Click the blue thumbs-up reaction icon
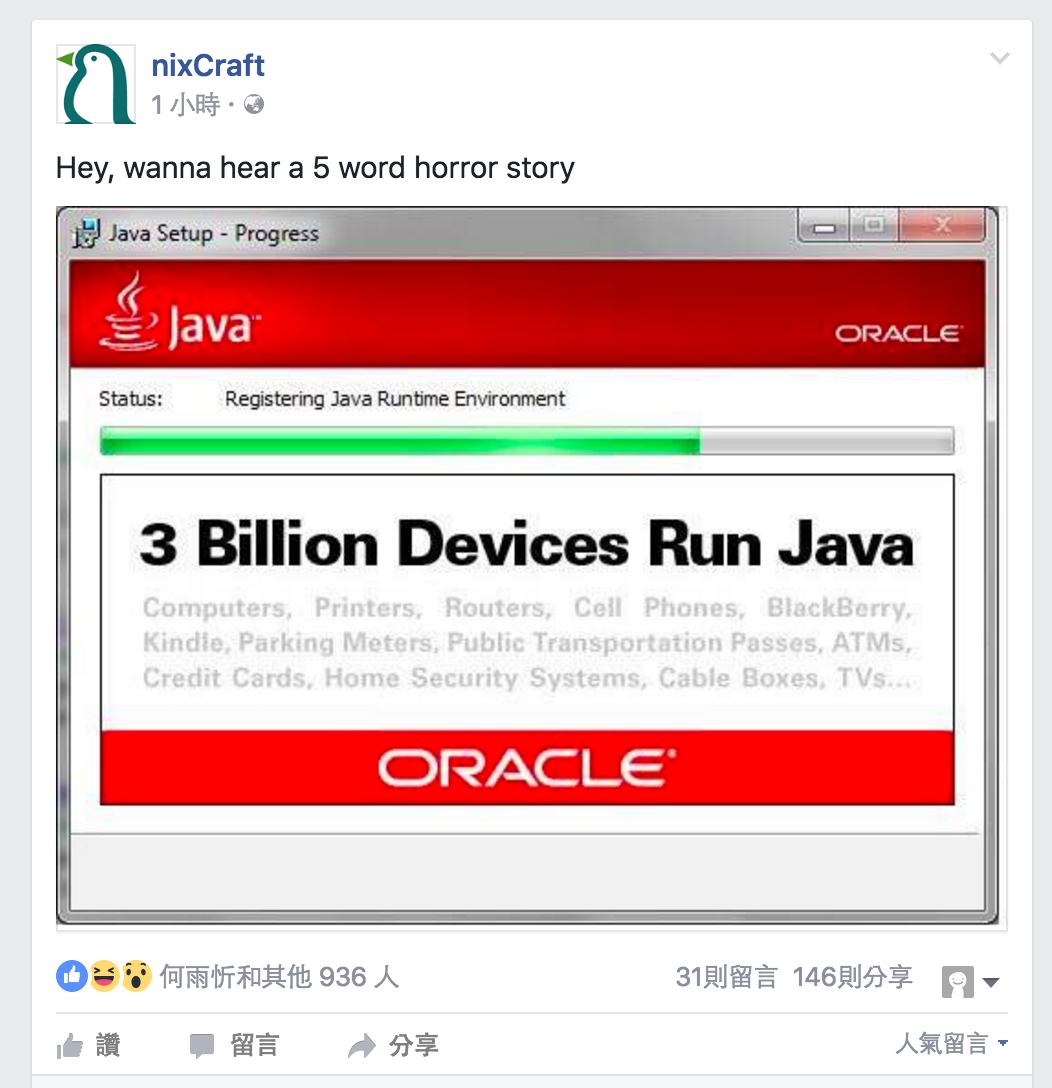This screenshot has width=1052, height=1088. point(71,976)
